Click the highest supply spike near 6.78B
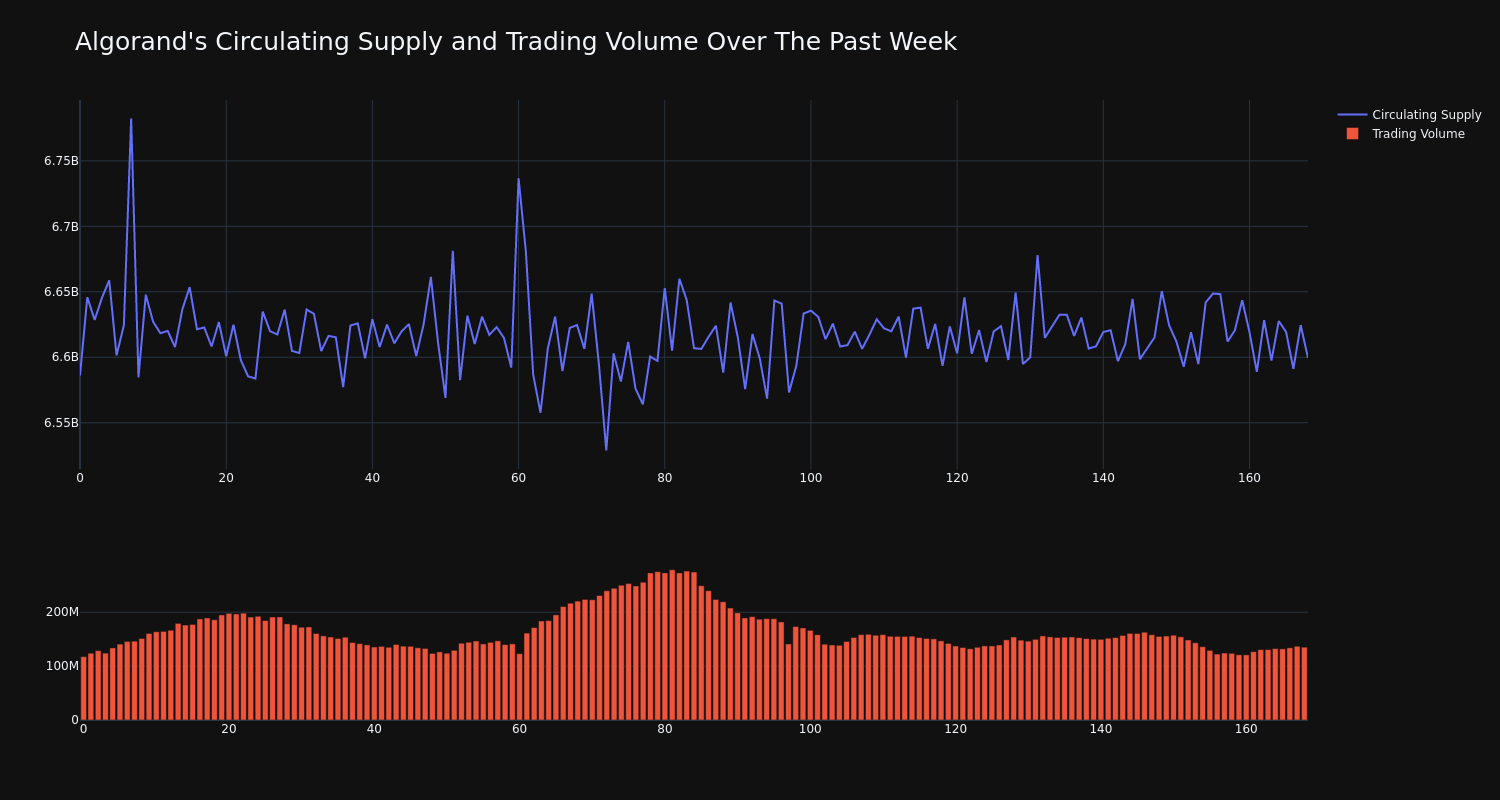Image resolution: width=1500 pixels, height=800 pixels. pyautogui.click(x=131, y=120)
